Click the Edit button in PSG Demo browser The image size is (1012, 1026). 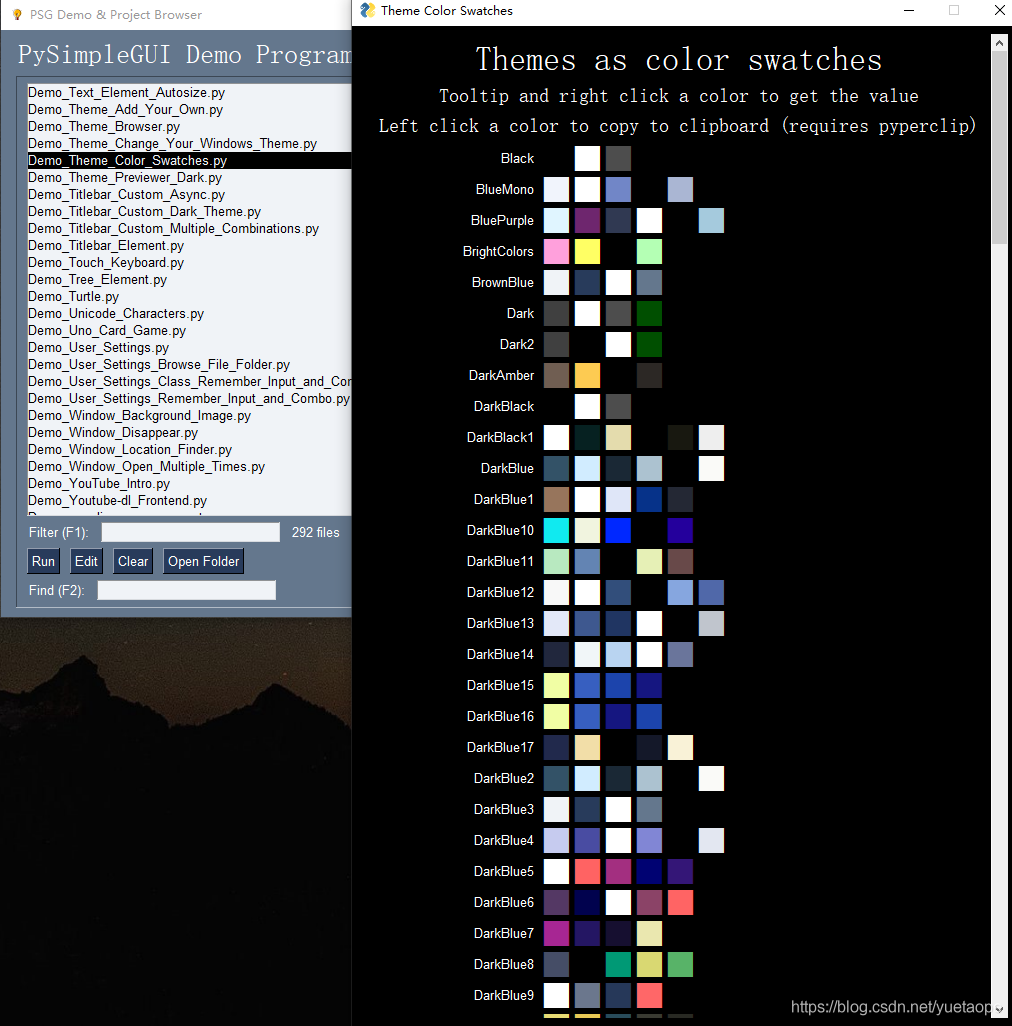[86, 561]
